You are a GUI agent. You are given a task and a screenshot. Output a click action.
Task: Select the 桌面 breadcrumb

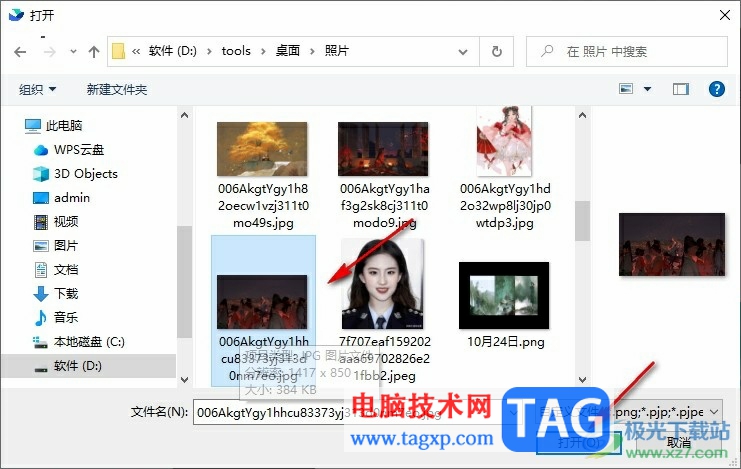pyautogui.click(x=288, y=51)
